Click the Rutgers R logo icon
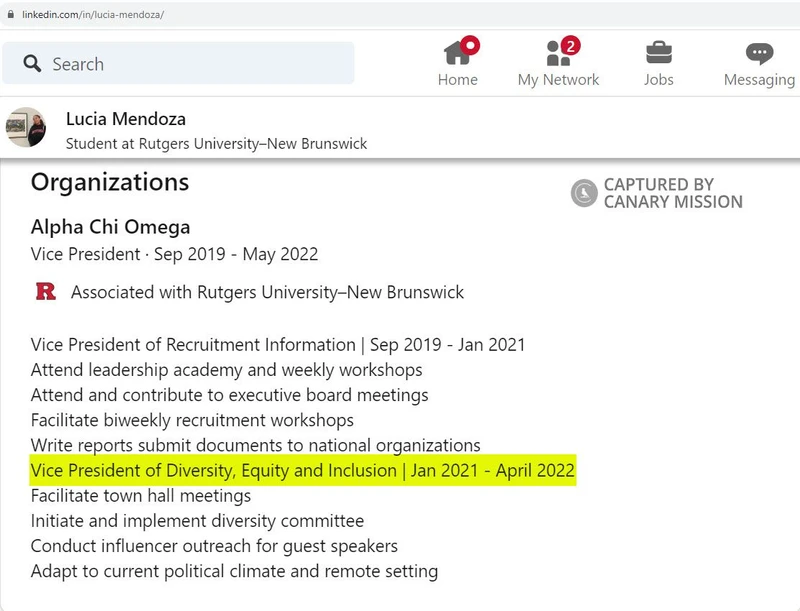 point(45,291)
